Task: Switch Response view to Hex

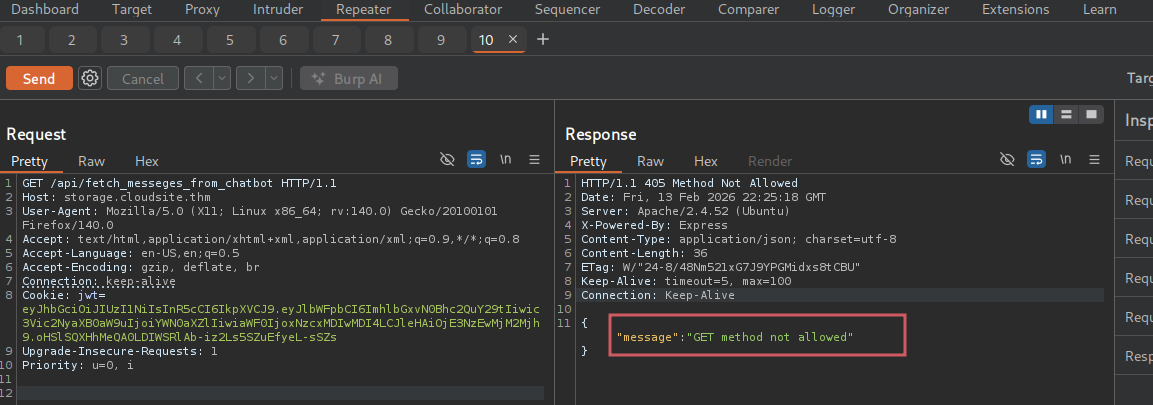Action: 706,161
